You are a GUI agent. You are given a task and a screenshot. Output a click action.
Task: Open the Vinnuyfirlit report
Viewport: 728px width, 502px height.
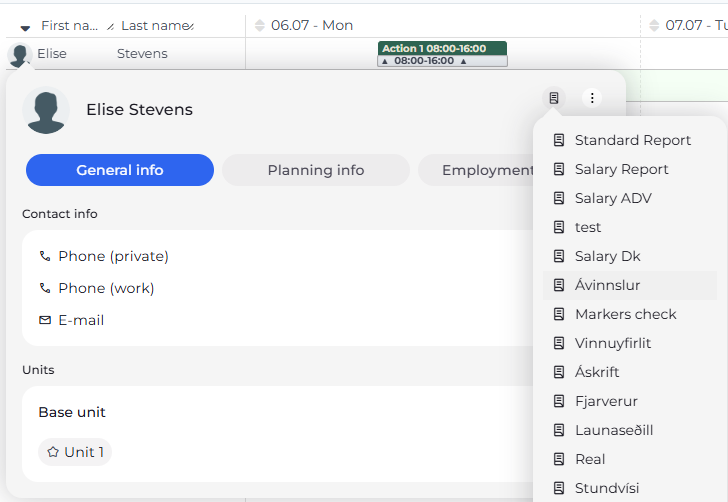(x=630, y=343)
